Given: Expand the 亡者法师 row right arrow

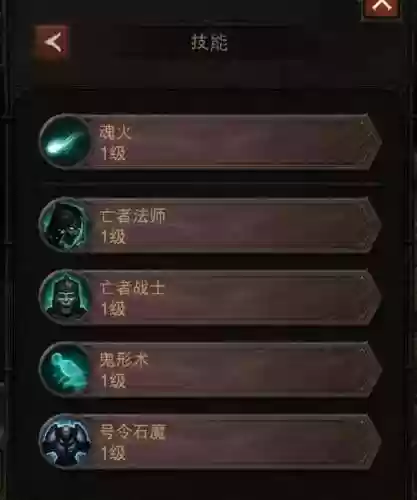Looking at the screenshot, I should pyautogui.click(x=371, y=225).
